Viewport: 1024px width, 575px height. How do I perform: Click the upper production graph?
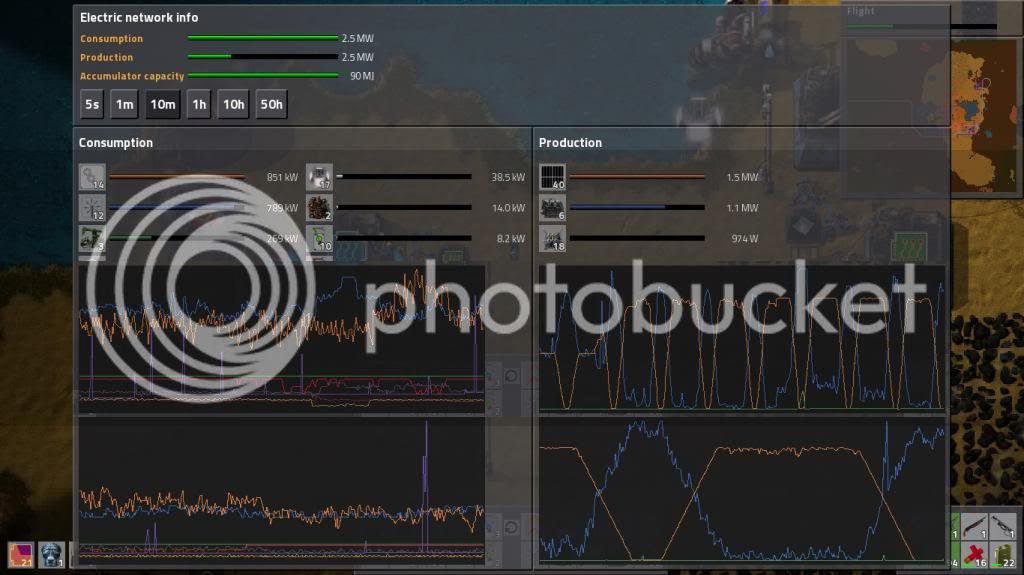(x=742, y=338)
